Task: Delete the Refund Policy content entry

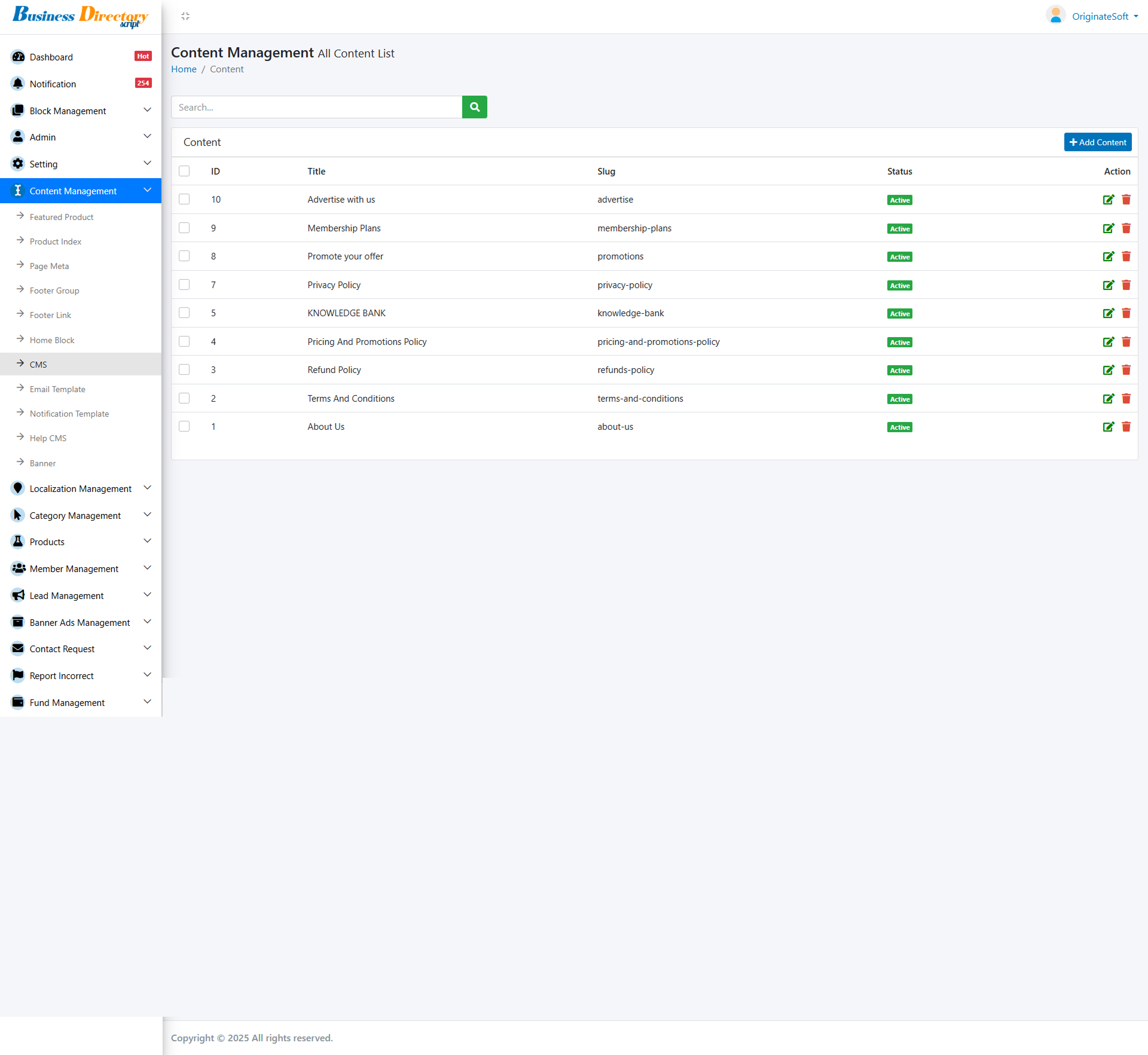Action: tap(1126, 370)
